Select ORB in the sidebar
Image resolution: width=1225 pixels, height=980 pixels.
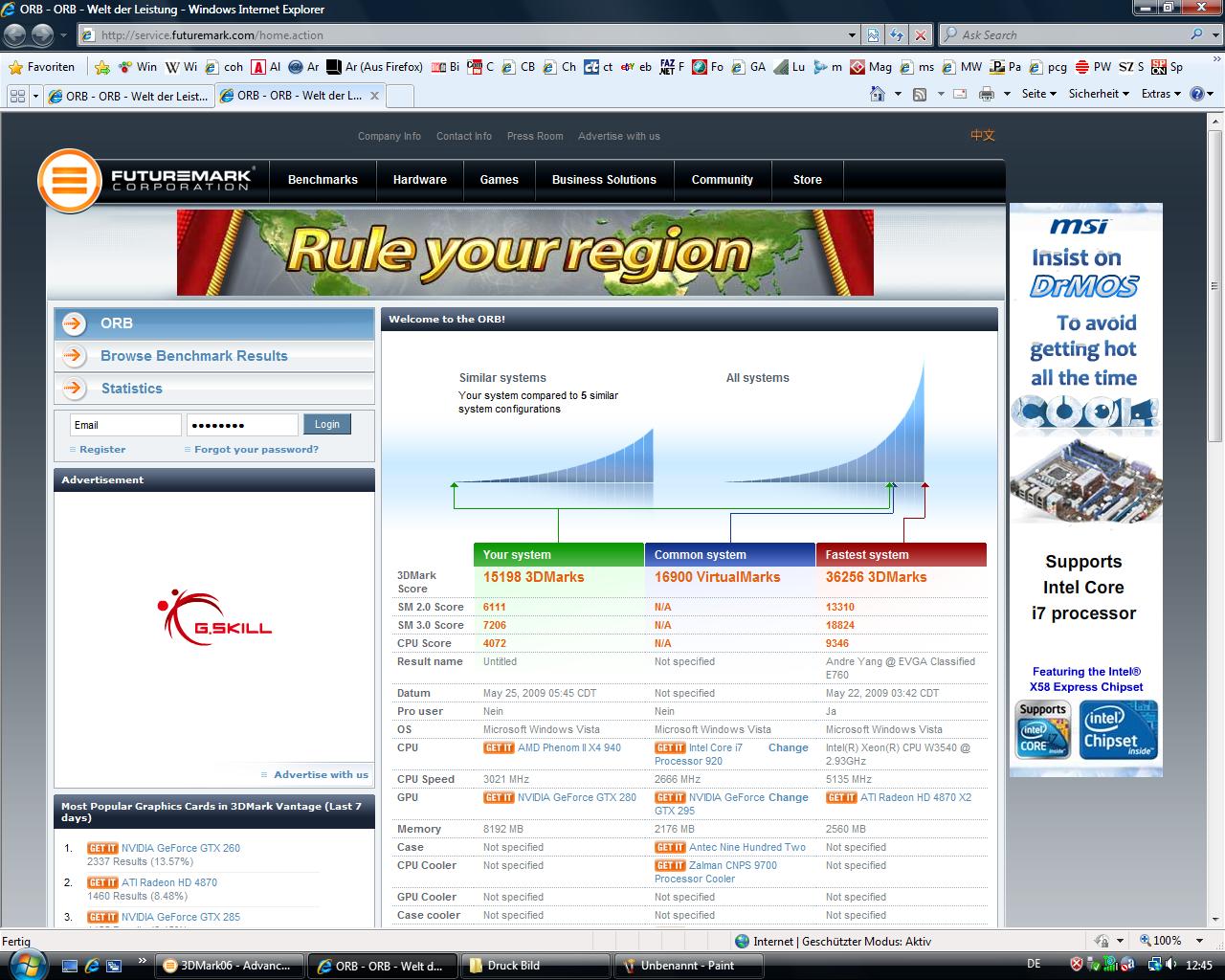pos(214,323)
